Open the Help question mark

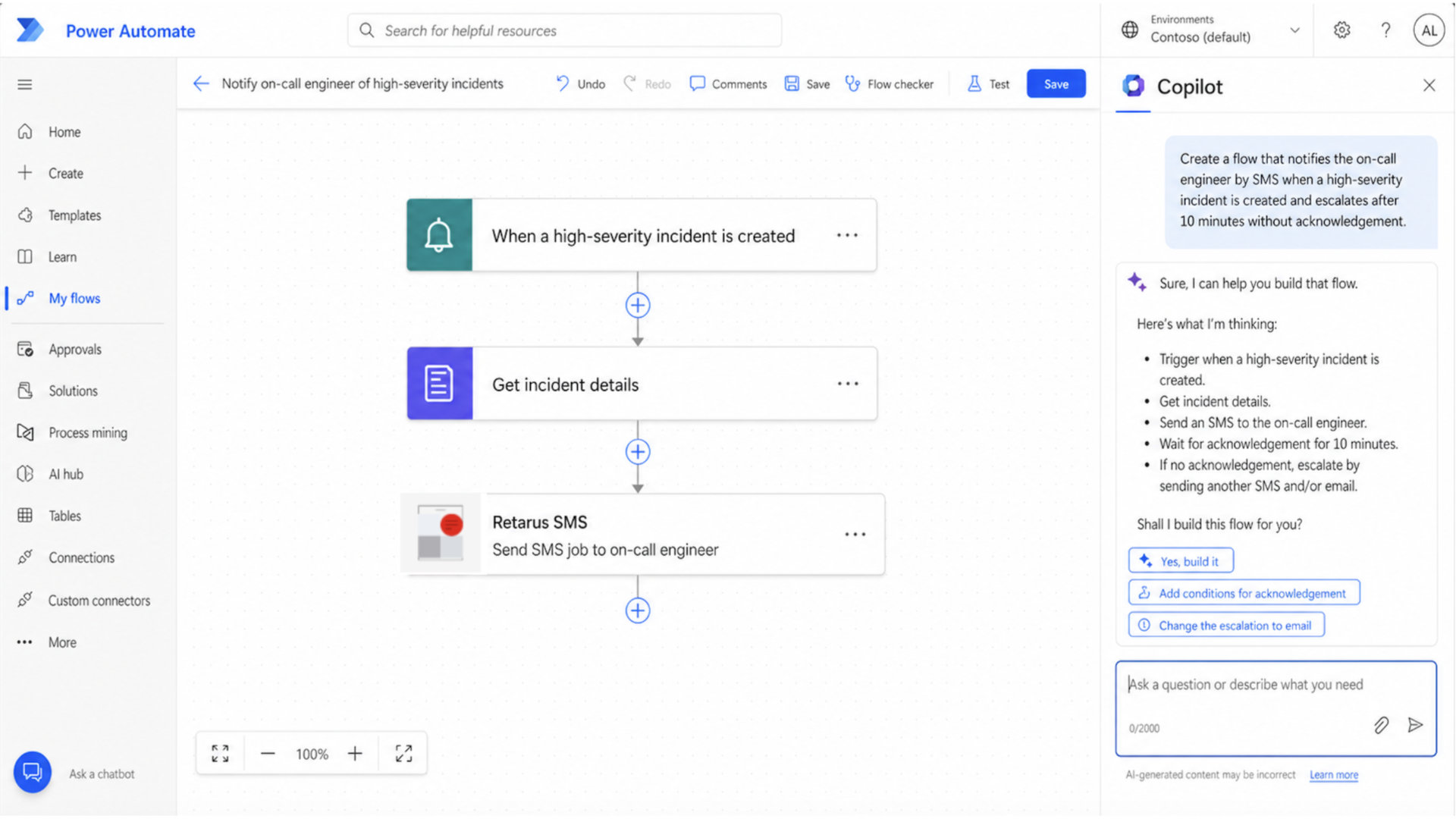point(1385,30)
